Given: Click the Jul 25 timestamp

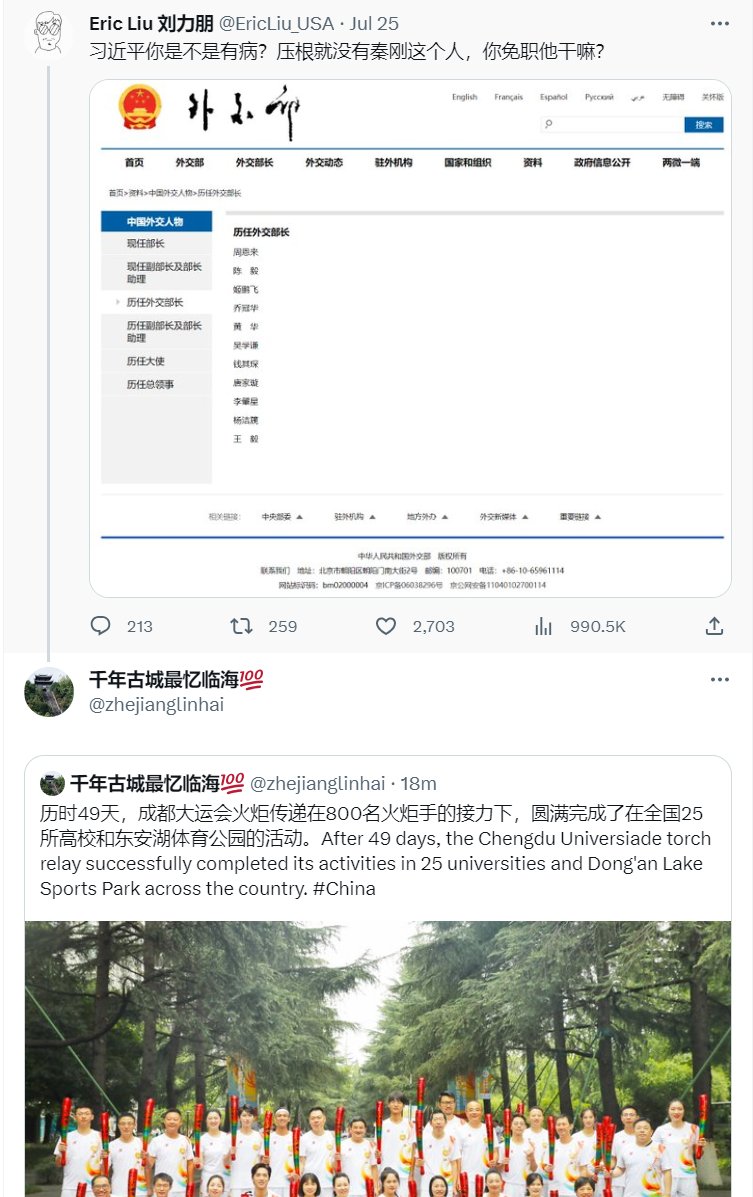Looking at the screenshot, I should [x=374, y=24].
